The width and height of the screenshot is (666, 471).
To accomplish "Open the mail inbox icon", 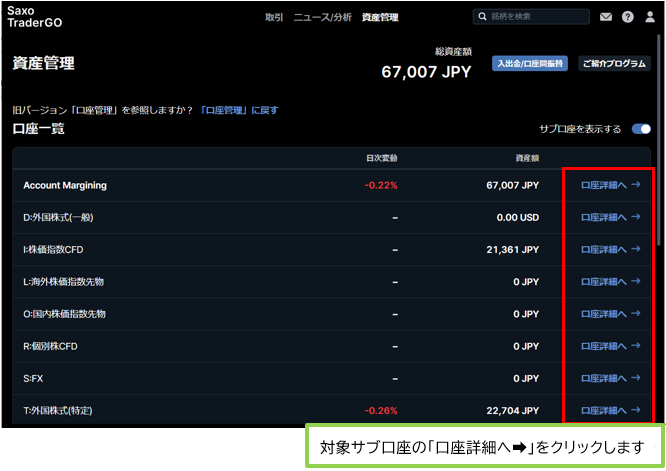I will point(606,17).
